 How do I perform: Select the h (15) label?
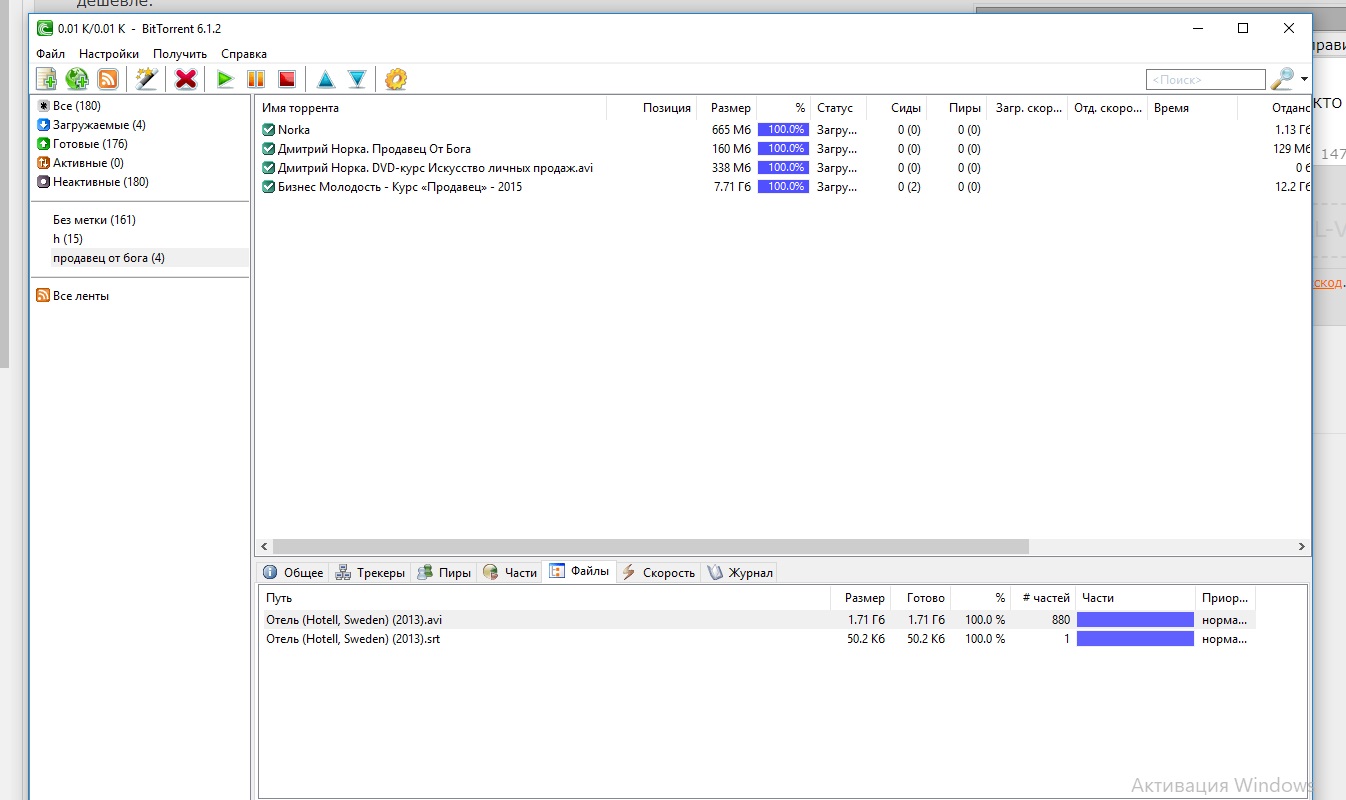68,239
